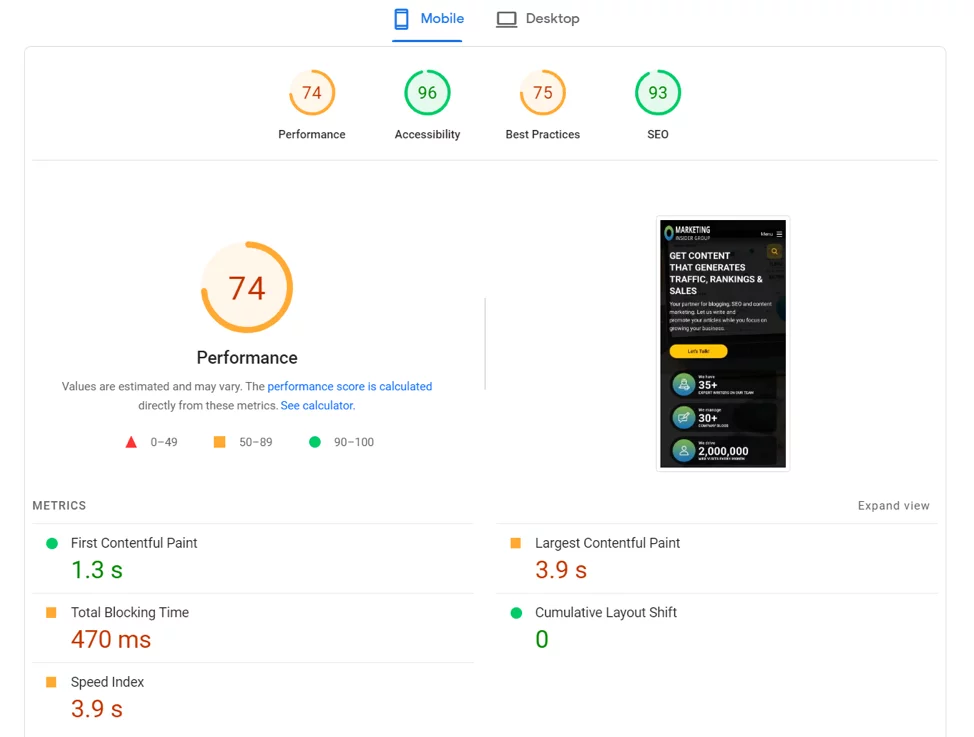Image resolution: width=974 pixels, height=737 pixels.
Task: Click the '3.9 s' value under Largest Contentful Paint
Action: point(561,570)
